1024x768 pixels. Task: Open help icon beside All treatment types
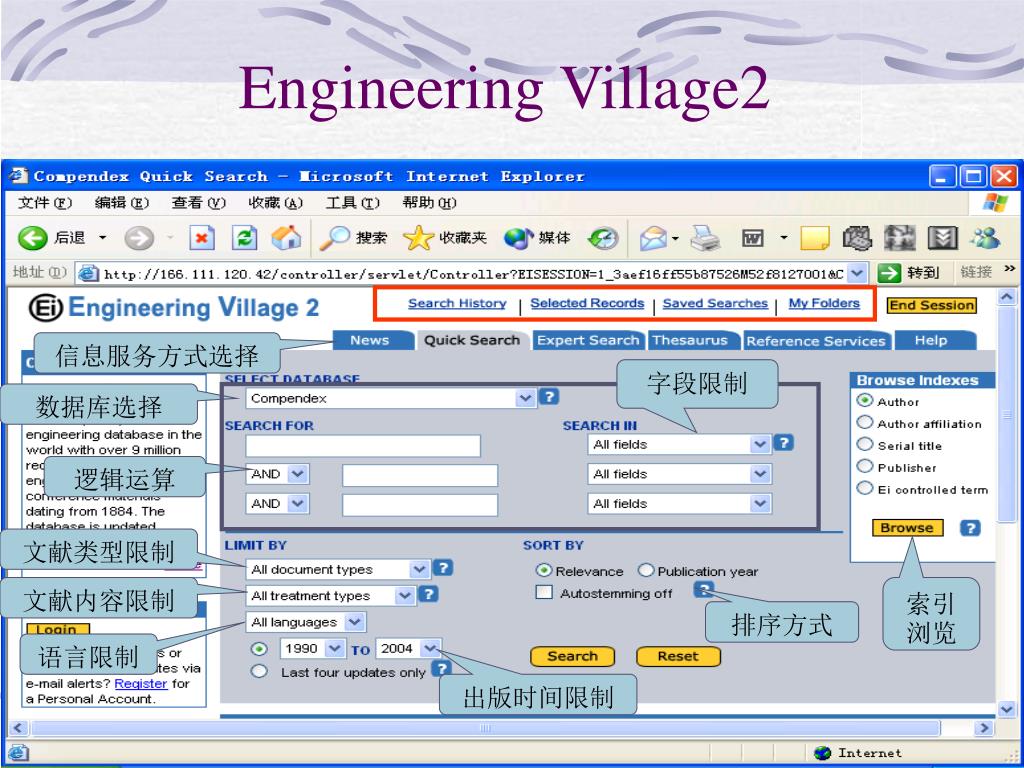[428, 594]
